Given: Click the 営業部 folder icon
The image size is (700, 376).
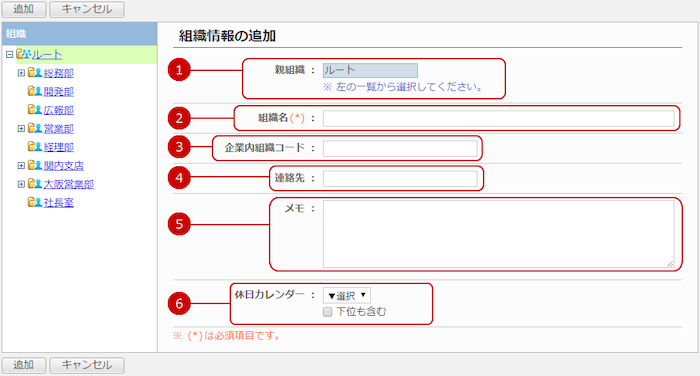Looking at the screenshot, I should click(x=35, y=129).
